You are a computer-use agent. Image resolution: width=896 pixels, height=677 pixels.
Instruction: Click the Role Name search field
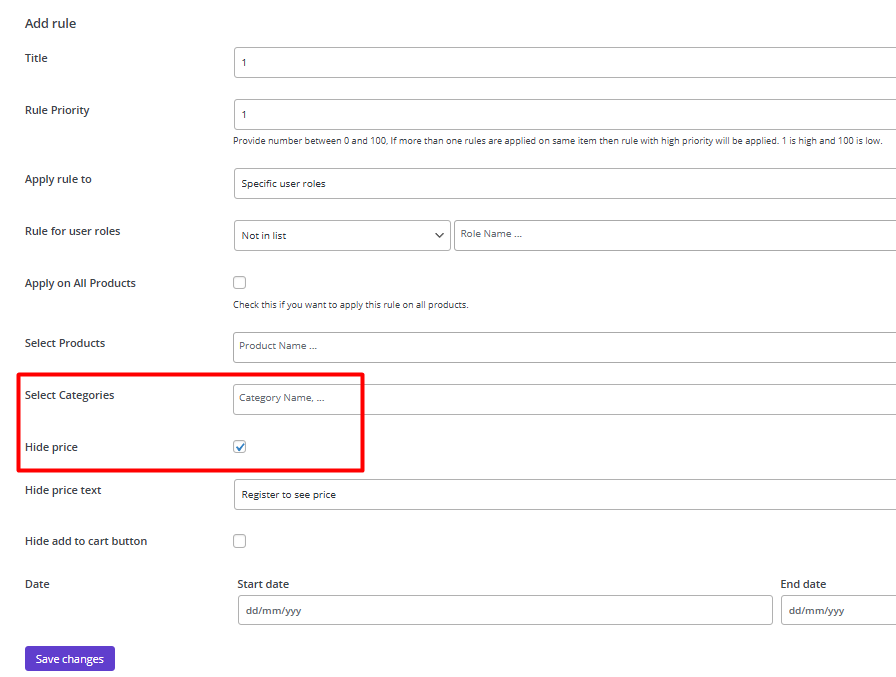[x=675, y=235]
